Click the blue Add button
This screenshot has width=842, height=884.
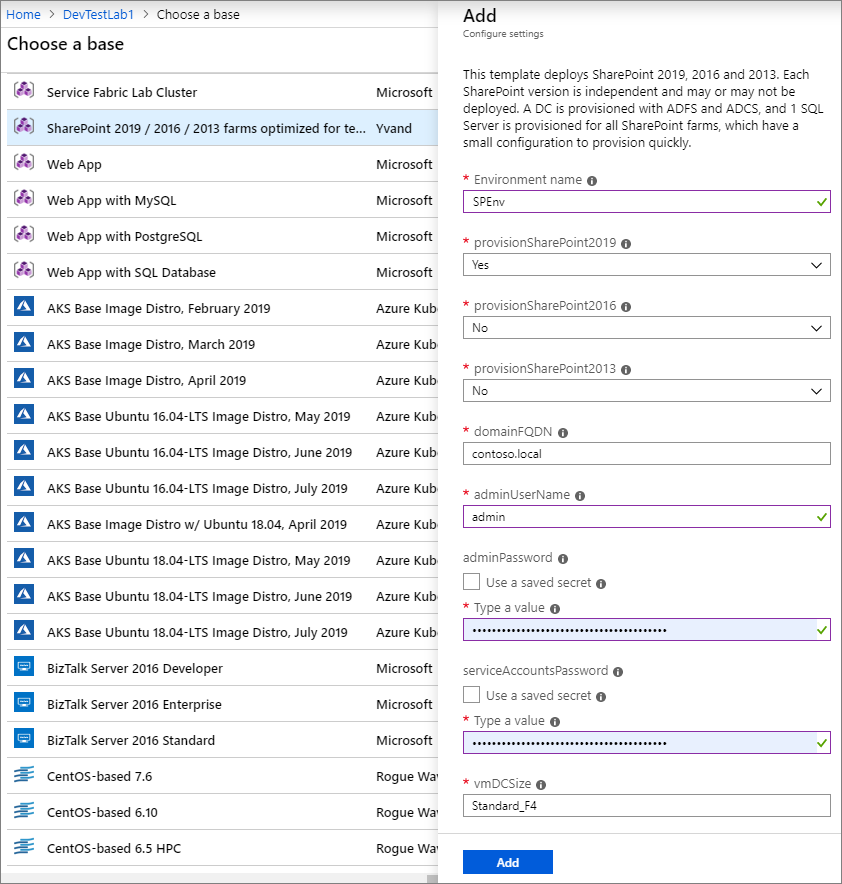point(507,862)
